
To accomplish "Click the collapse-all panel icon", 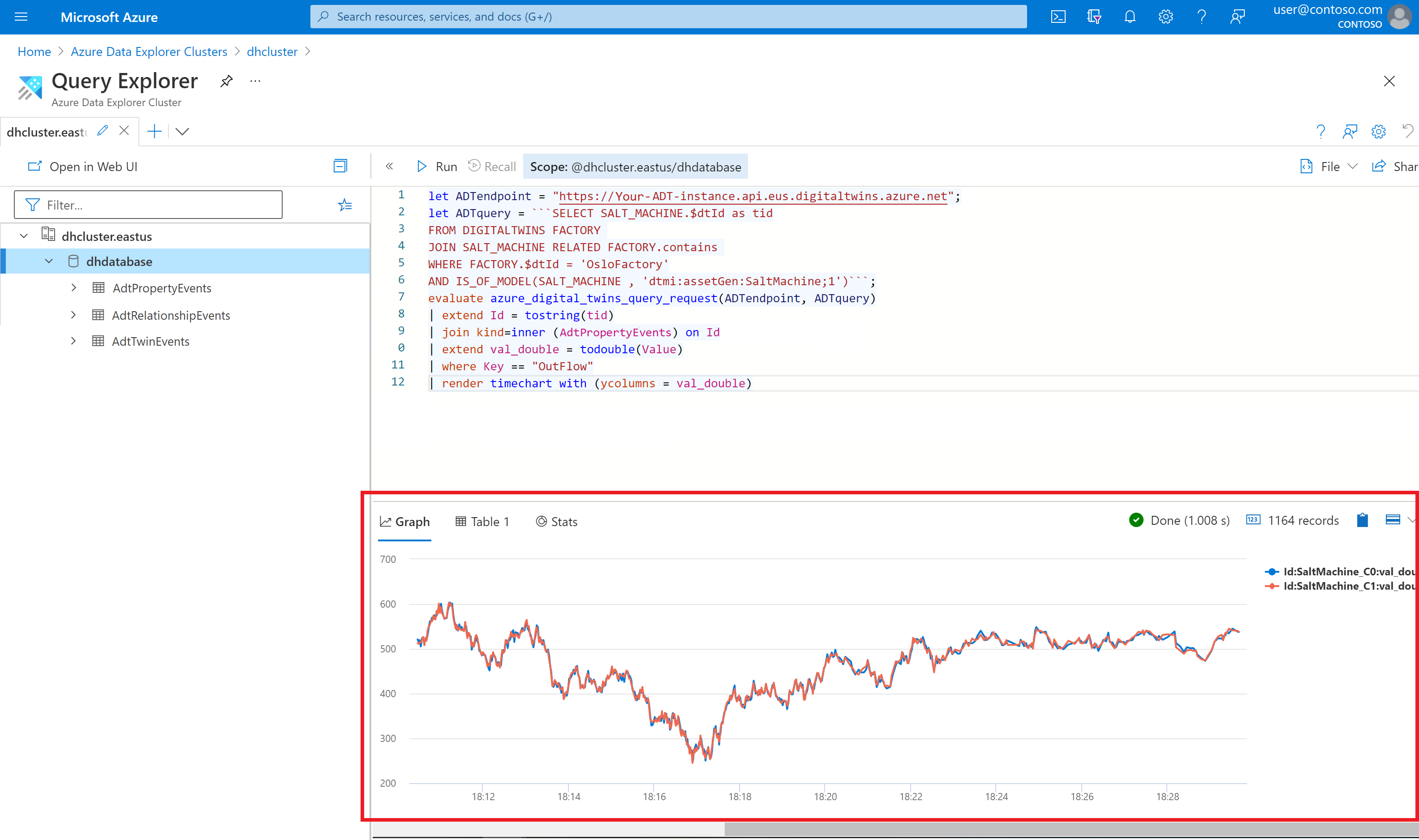I will [x=340, y=166].
